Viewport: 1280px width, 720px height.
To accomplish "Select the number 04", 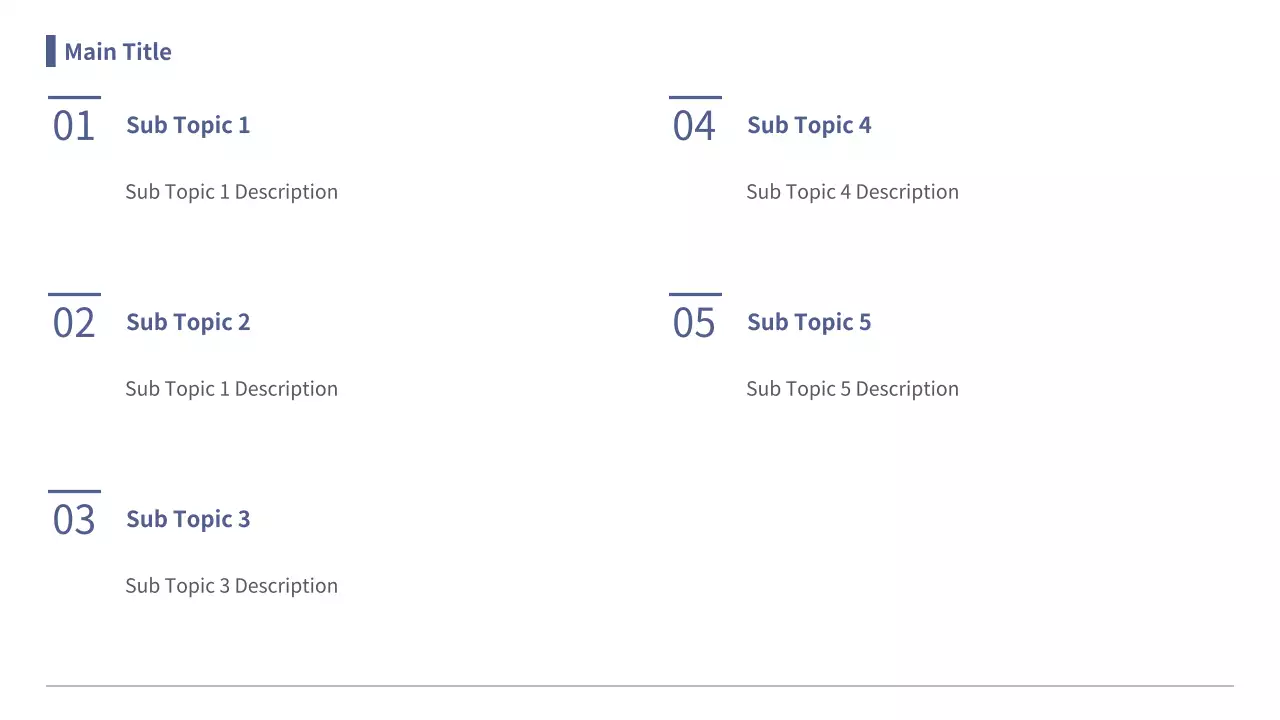I will pos(694,126).
